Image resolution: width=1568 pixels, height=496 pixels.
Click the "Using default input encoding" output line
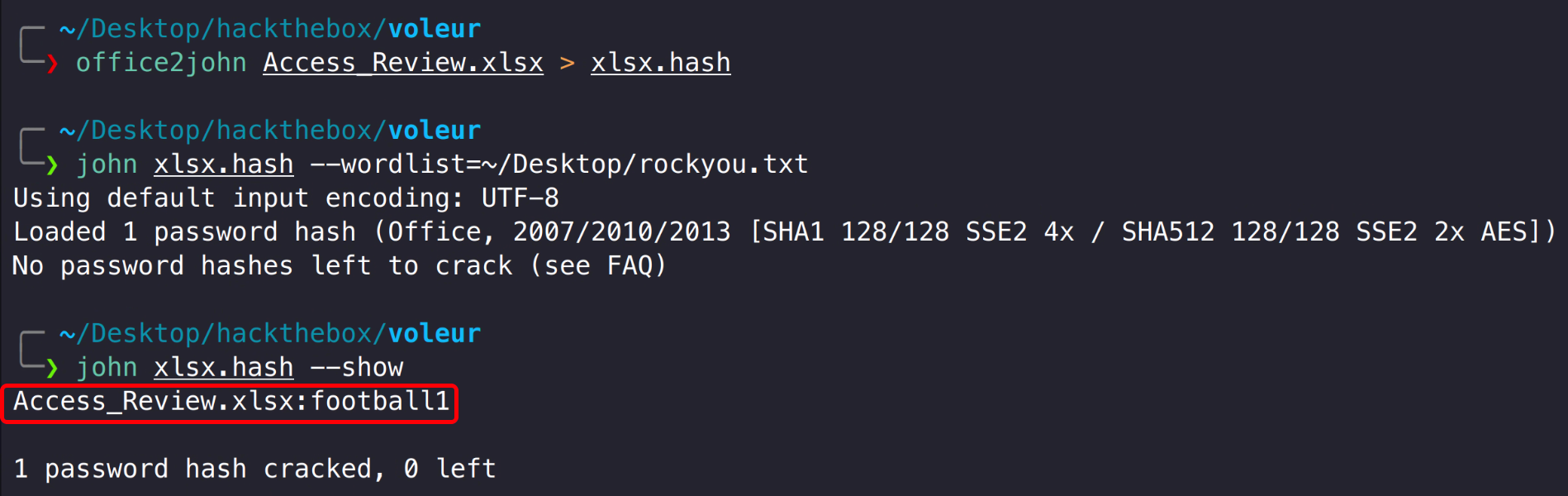click(286, 198)
